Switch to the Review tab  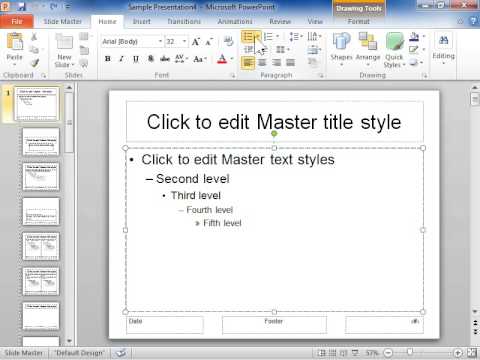pos(280,21)
